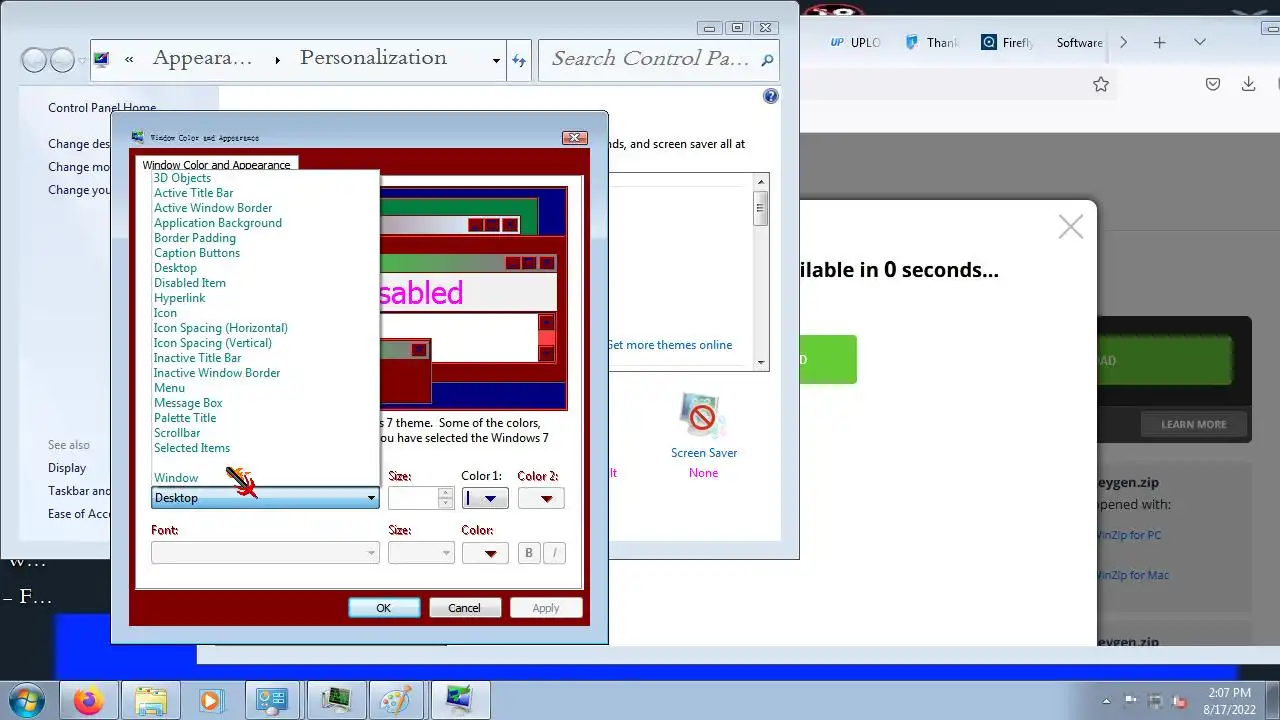
Task: Switch to Control Panel taskbar icon
Action: pyautogui.click(x=272, y=700)
